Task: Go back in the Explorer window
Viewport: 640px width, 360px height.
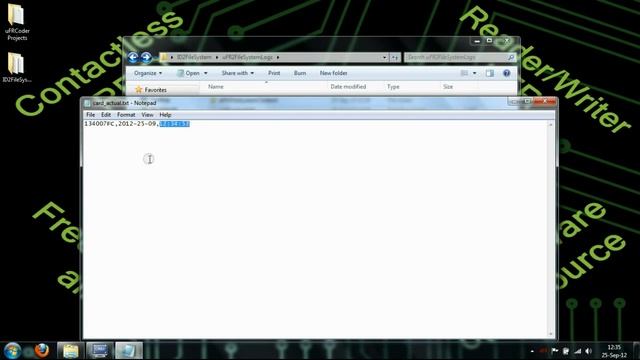Action: tap(133, 58)
